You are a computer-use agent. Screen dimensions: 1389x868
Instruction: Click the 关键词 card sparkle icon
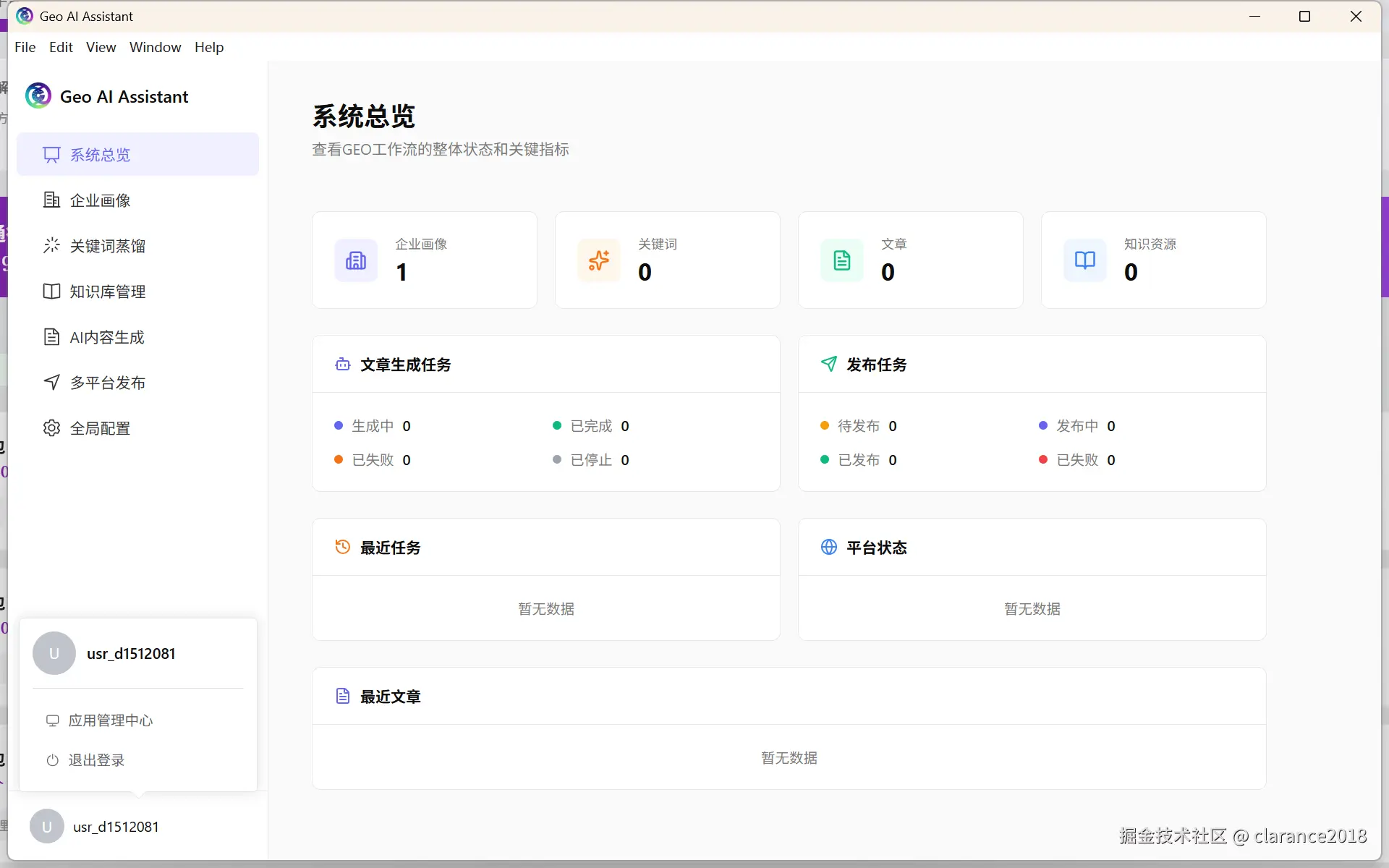598,260
